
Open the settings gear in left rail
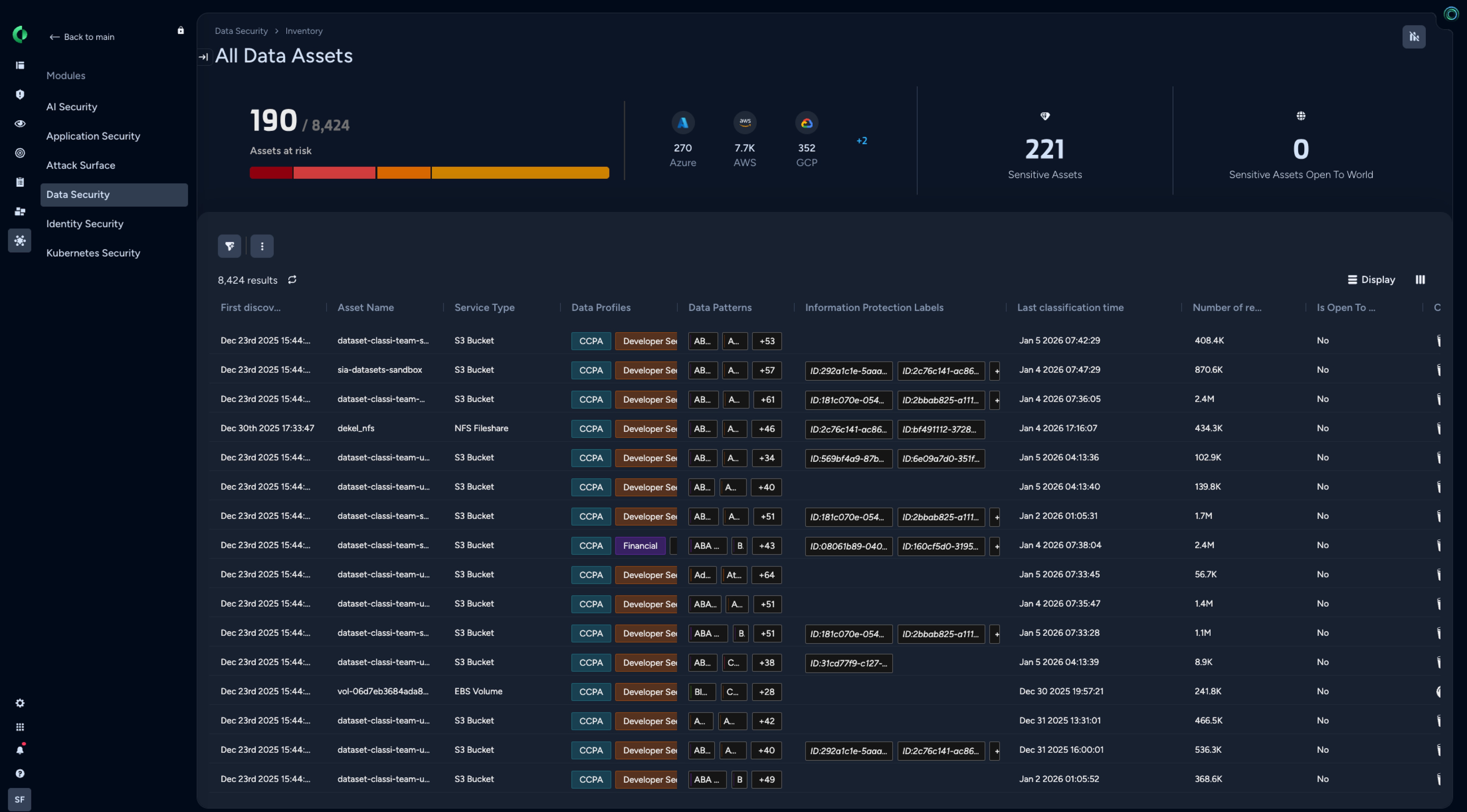click(x=20, y=703)
